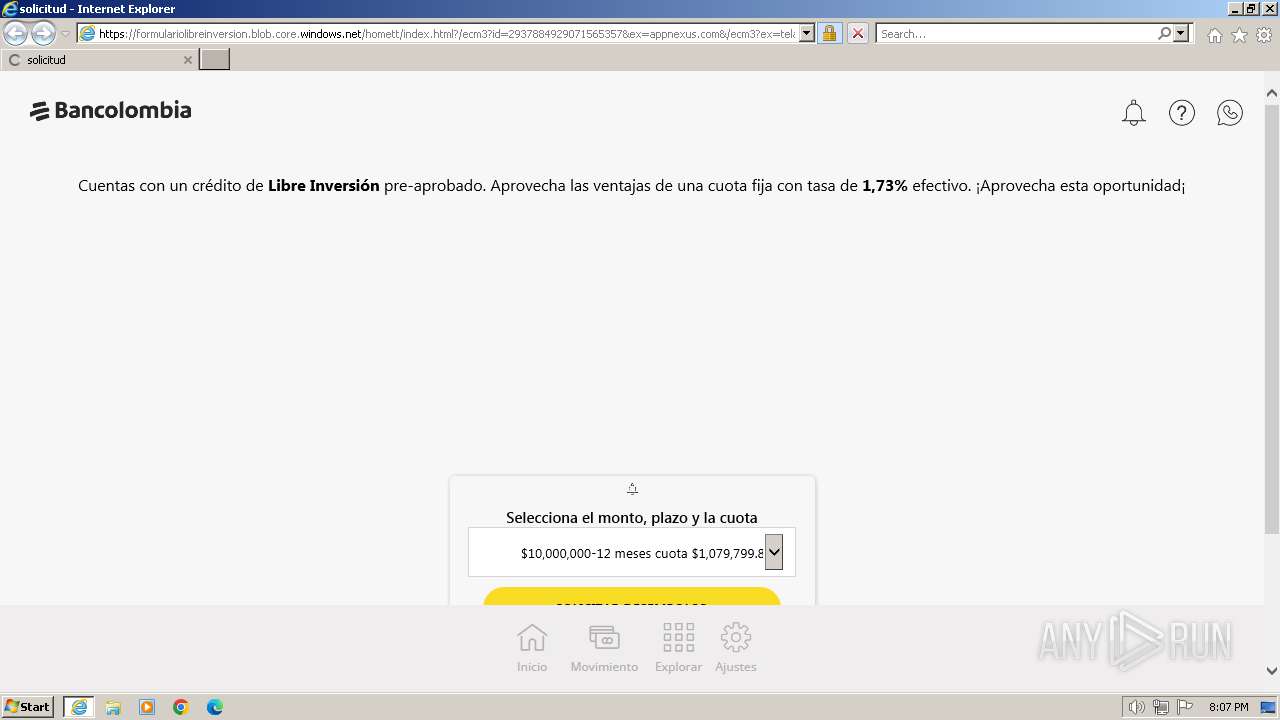
Task: Click the small icon atop the form card
Action: (632, 489)
